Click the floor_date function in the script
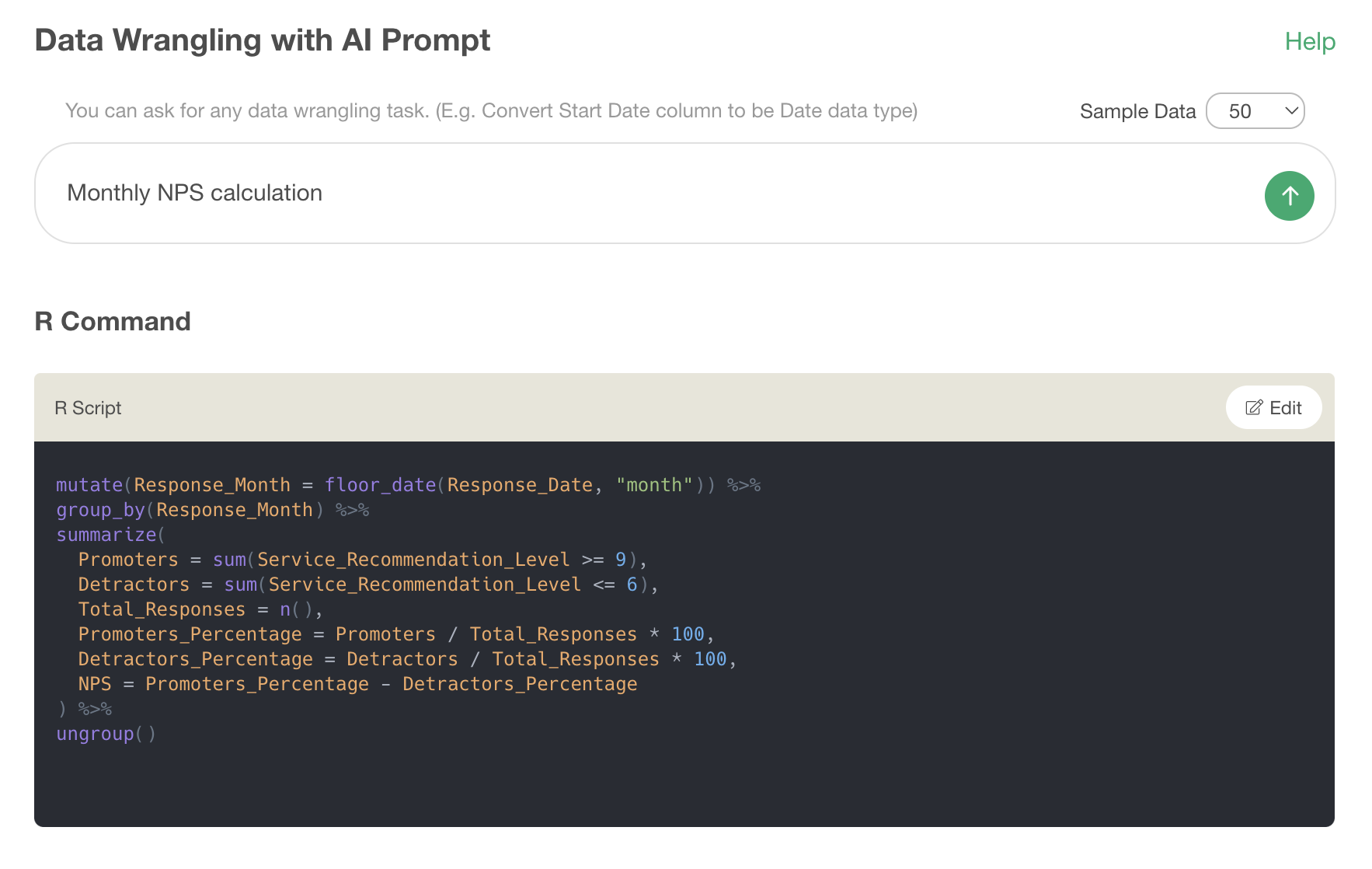 point(380,485)
